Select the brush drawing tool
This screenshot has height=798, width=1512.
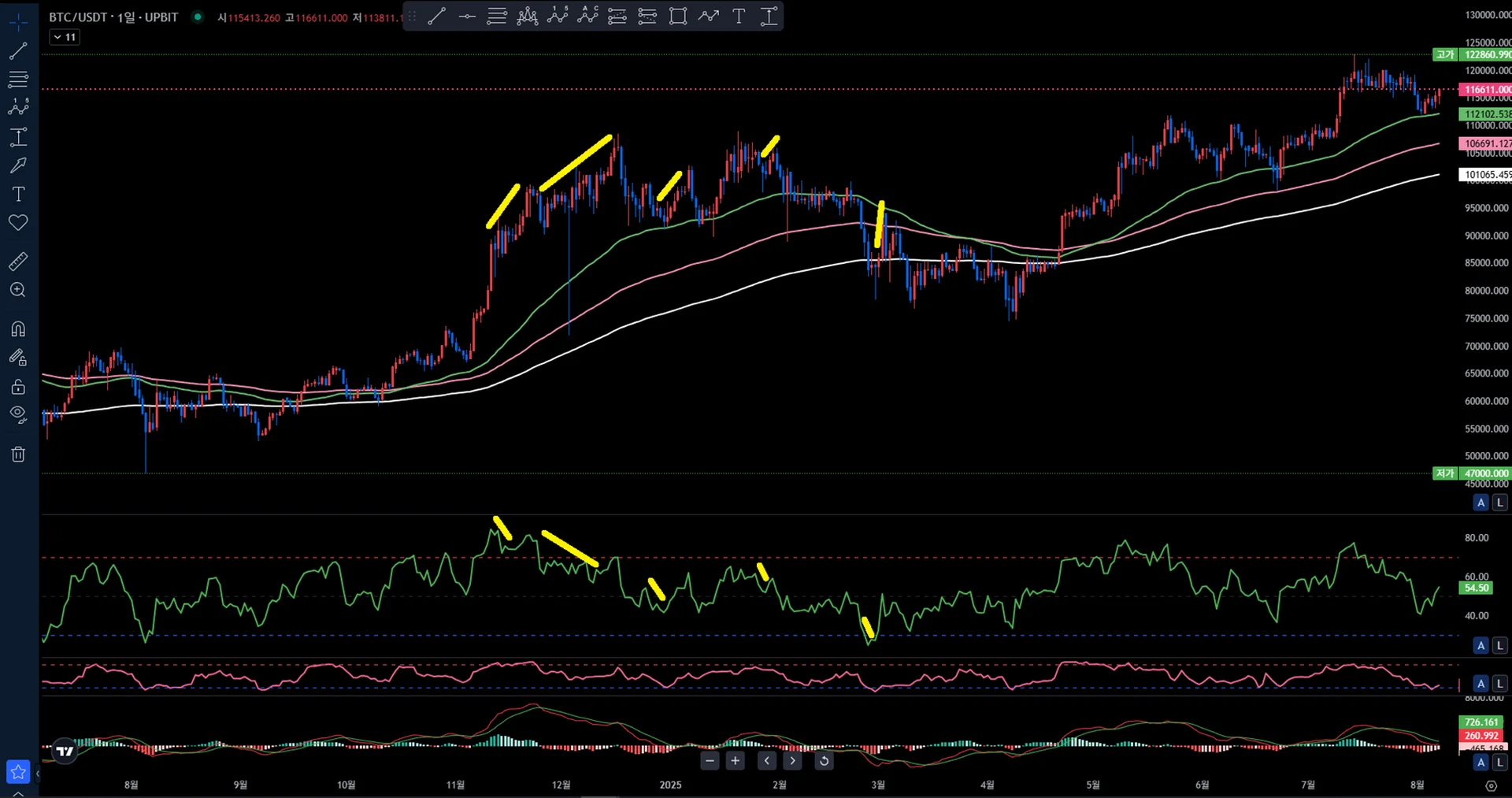click(18, 165)
